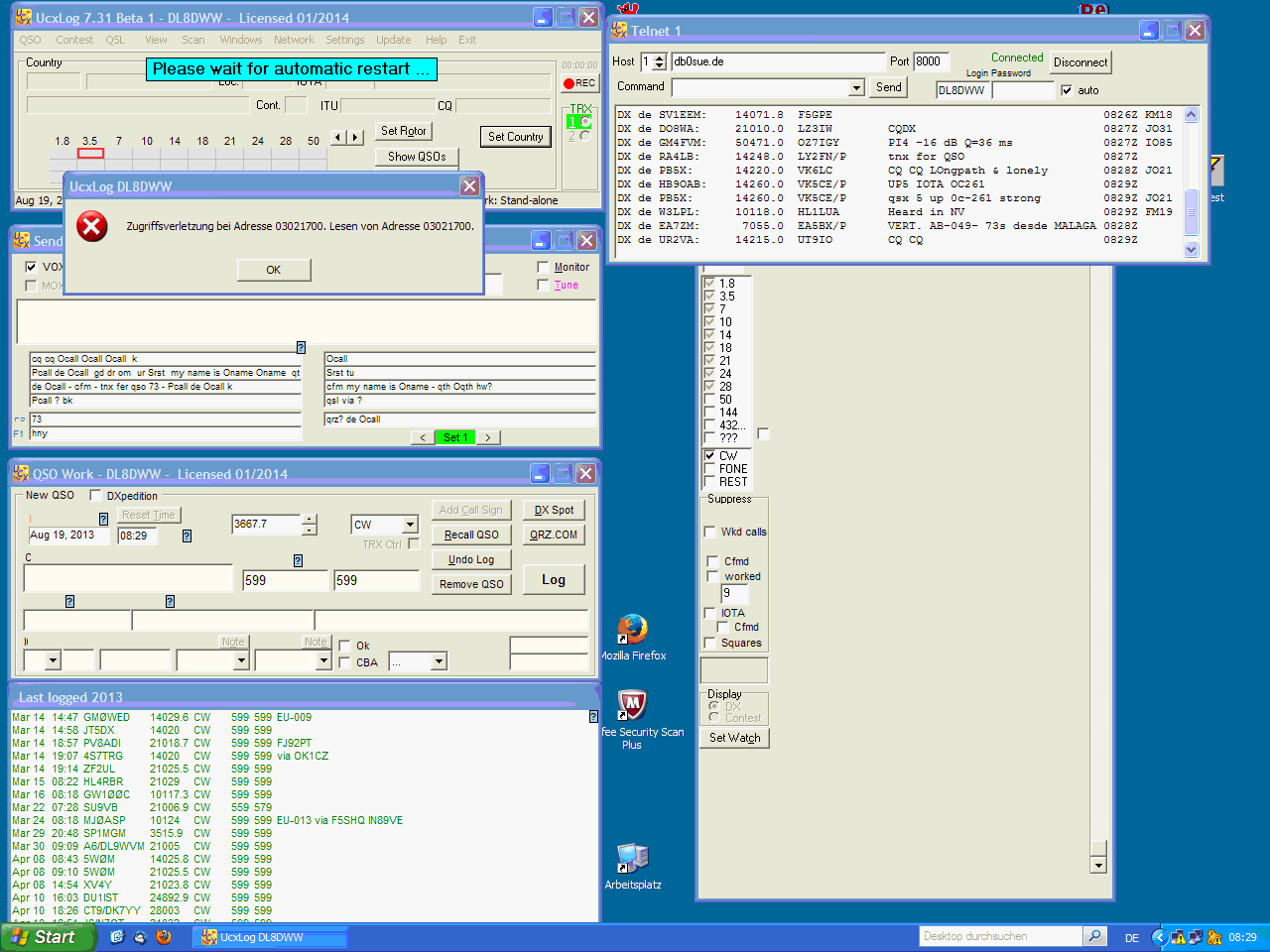
Task: Check the FONE mode filter checkbox
Action: coord(709,468)
